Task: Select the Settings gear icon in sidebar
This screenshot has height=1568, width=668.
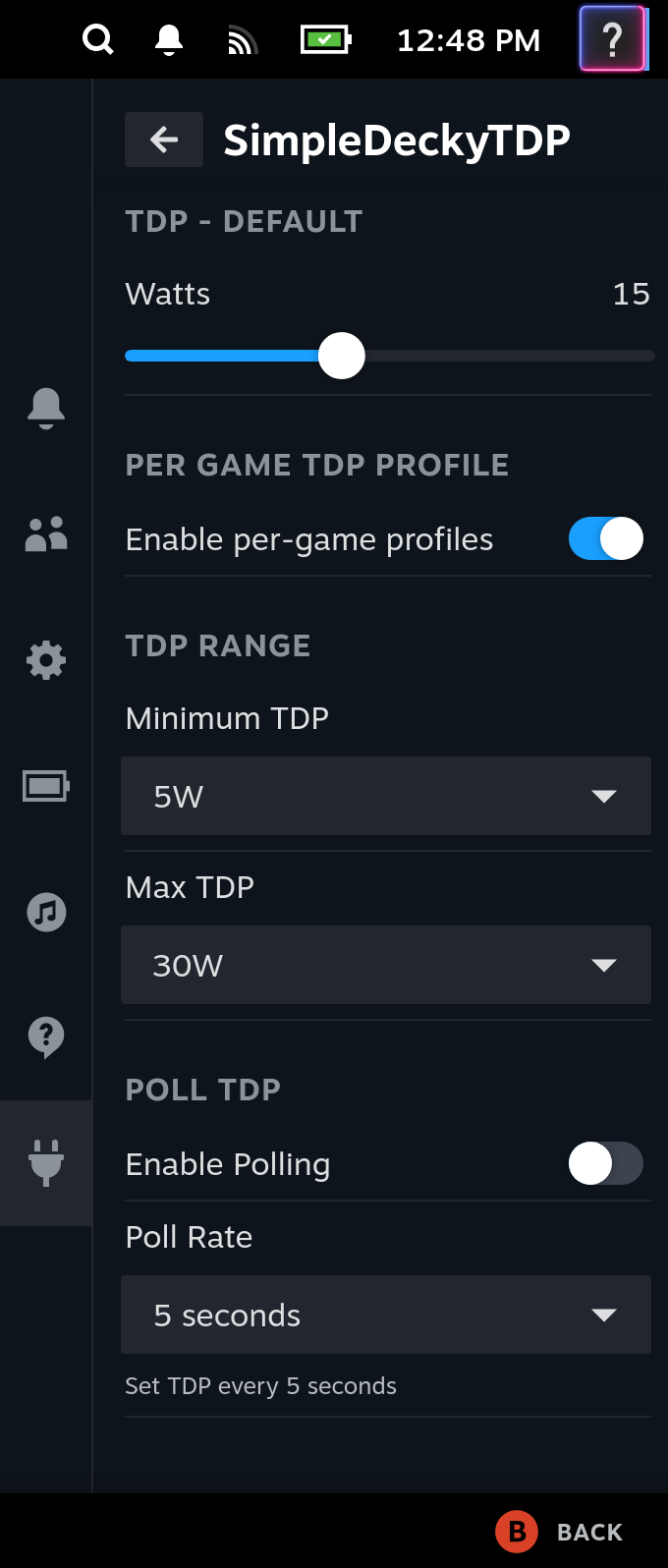Action: [45, 660]
